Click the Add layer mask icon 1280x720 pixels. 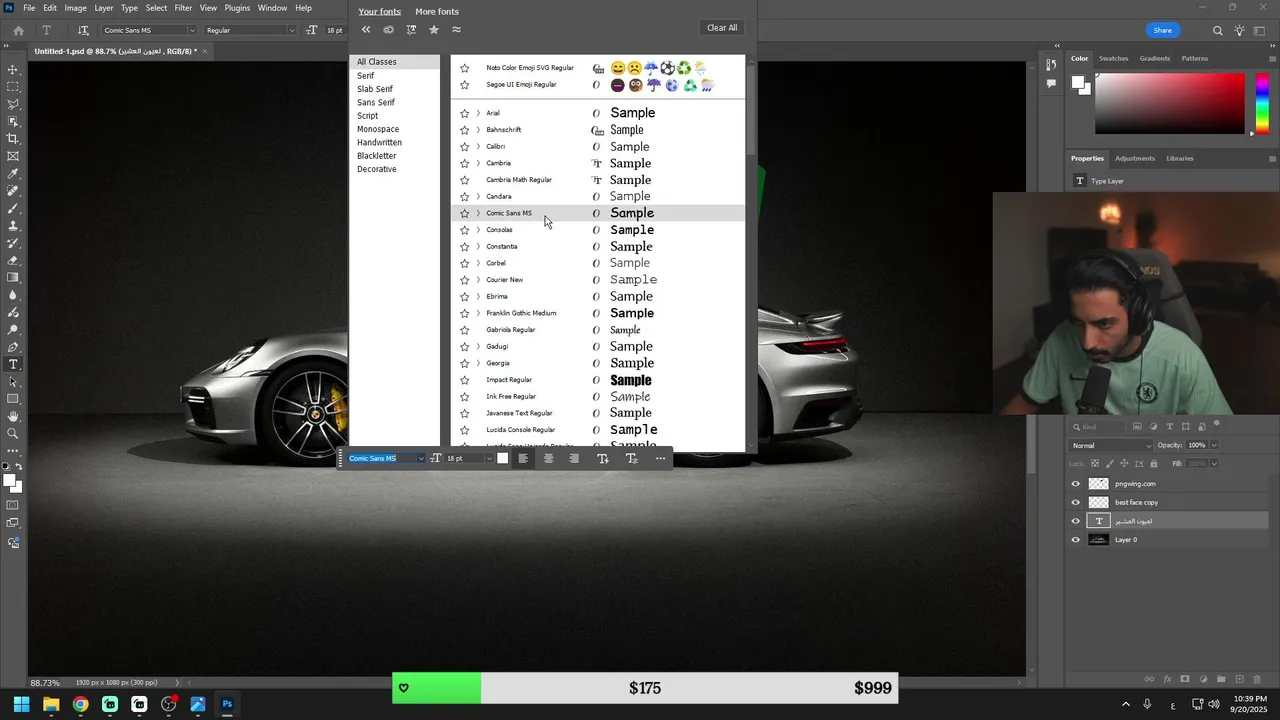click(1185, 679)
